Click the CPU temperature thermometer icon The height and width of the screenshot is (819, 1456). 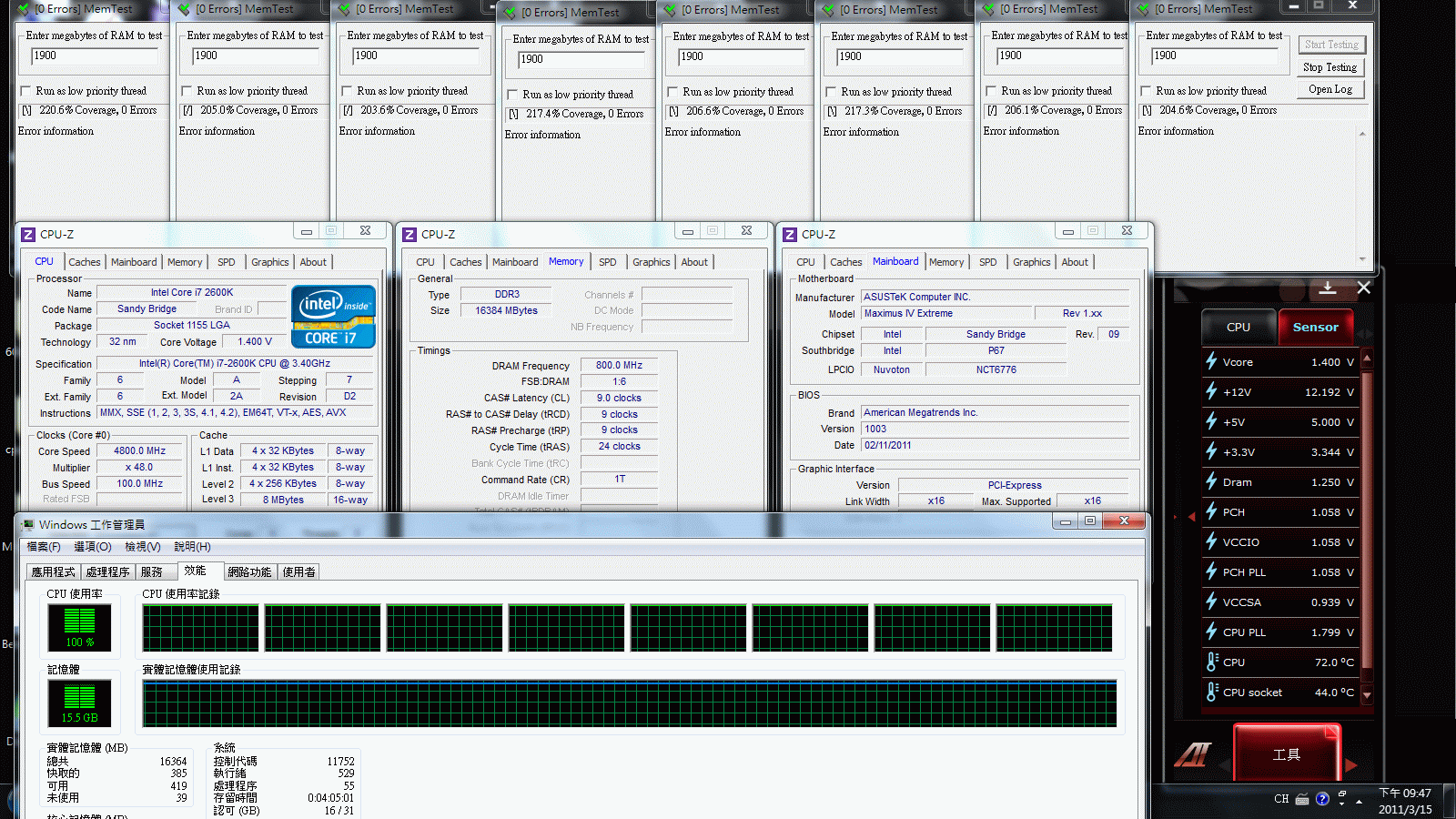[1212, 662]
